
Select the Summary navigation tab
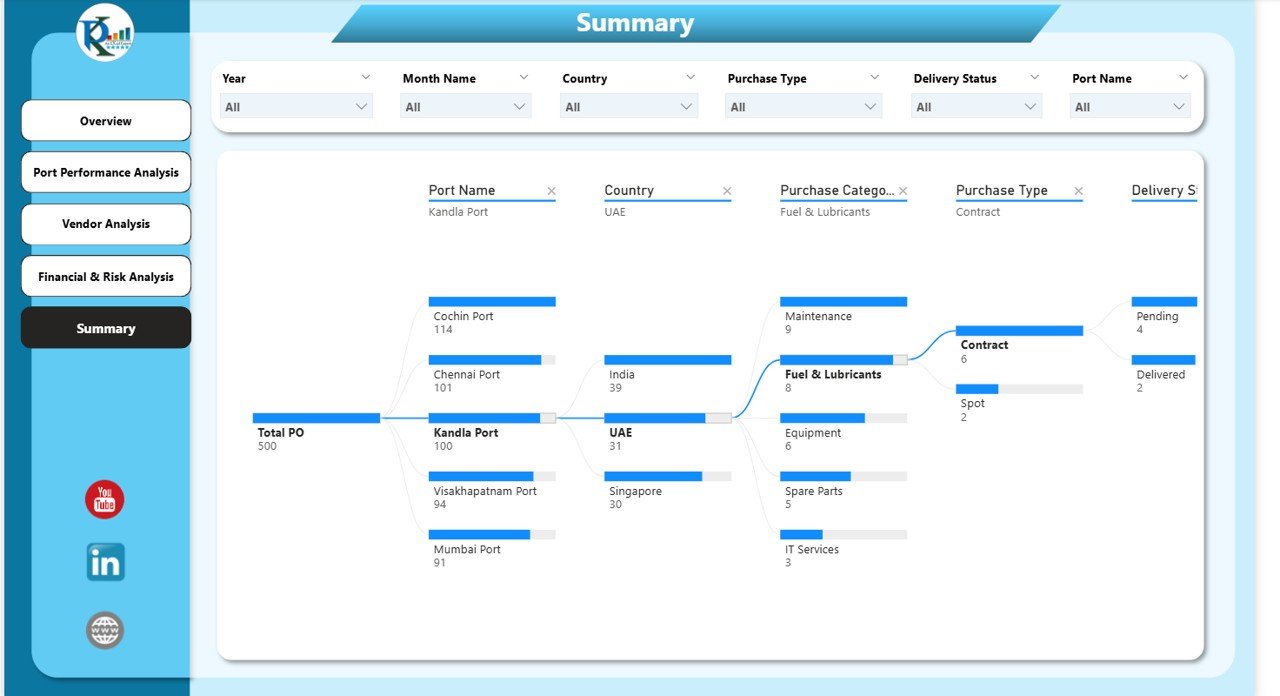105,327
